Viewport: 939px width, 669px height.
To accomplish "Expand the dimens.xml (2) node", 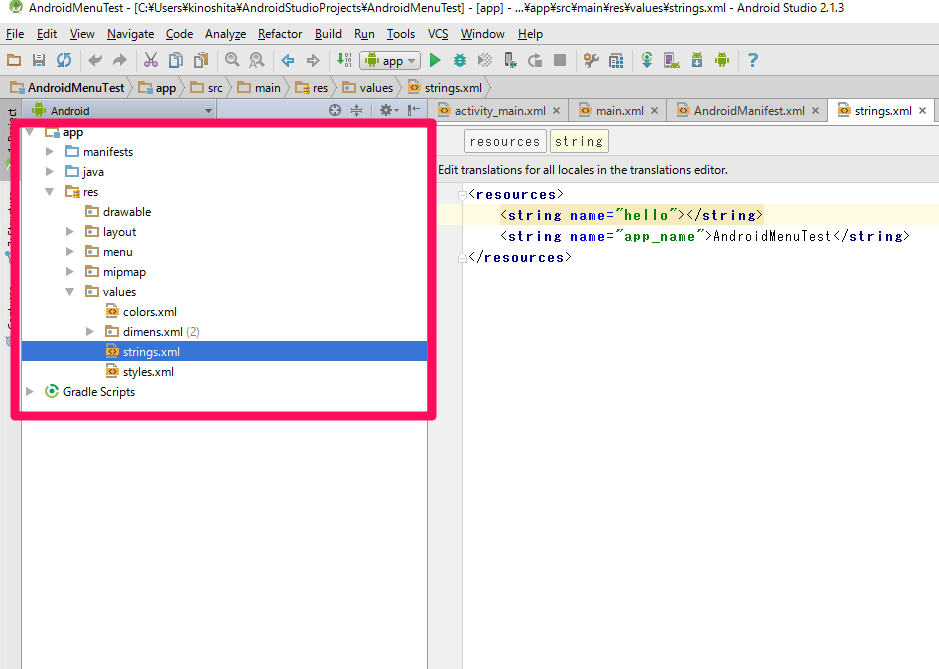I will 89,331.
